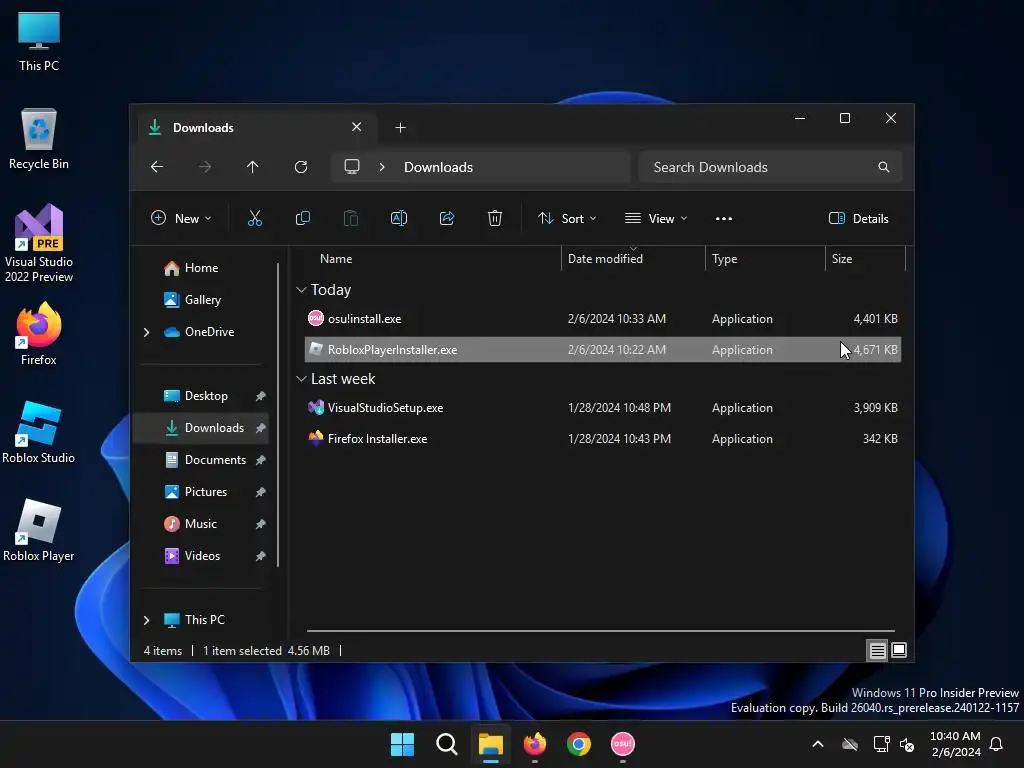Select VisualStudioSetup.exe file

[x=603, y=408]
